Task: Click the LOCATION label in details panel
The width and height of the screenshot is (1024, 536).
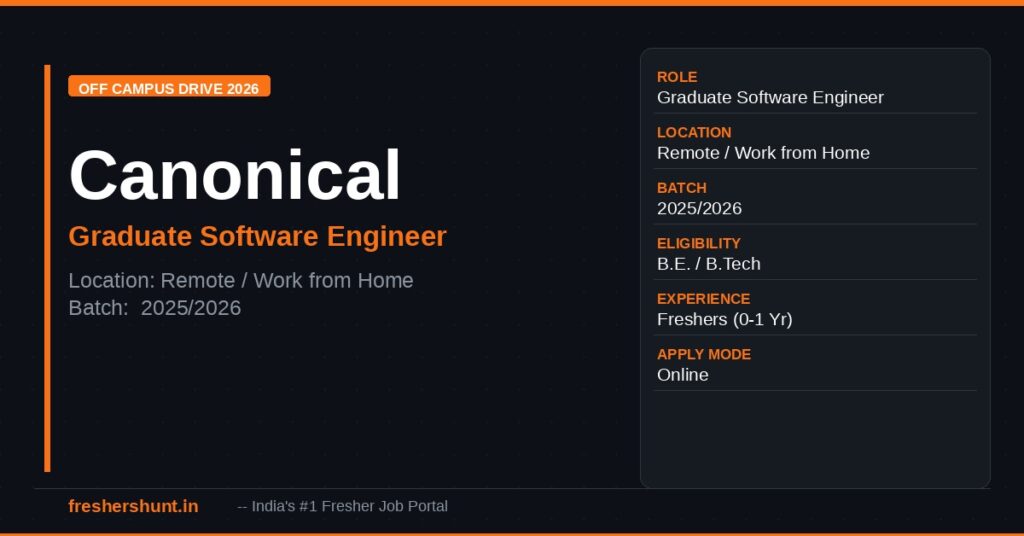Action: point(694,132)
